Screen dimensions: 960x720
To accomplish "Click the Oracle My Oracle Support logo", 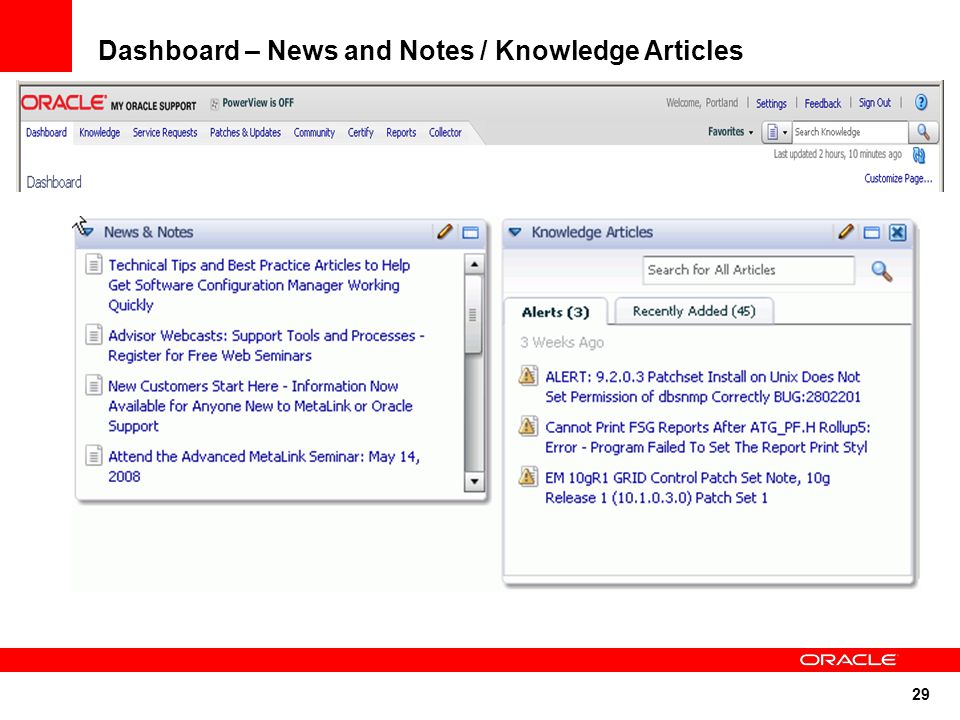I will click(x=109, y=103).
